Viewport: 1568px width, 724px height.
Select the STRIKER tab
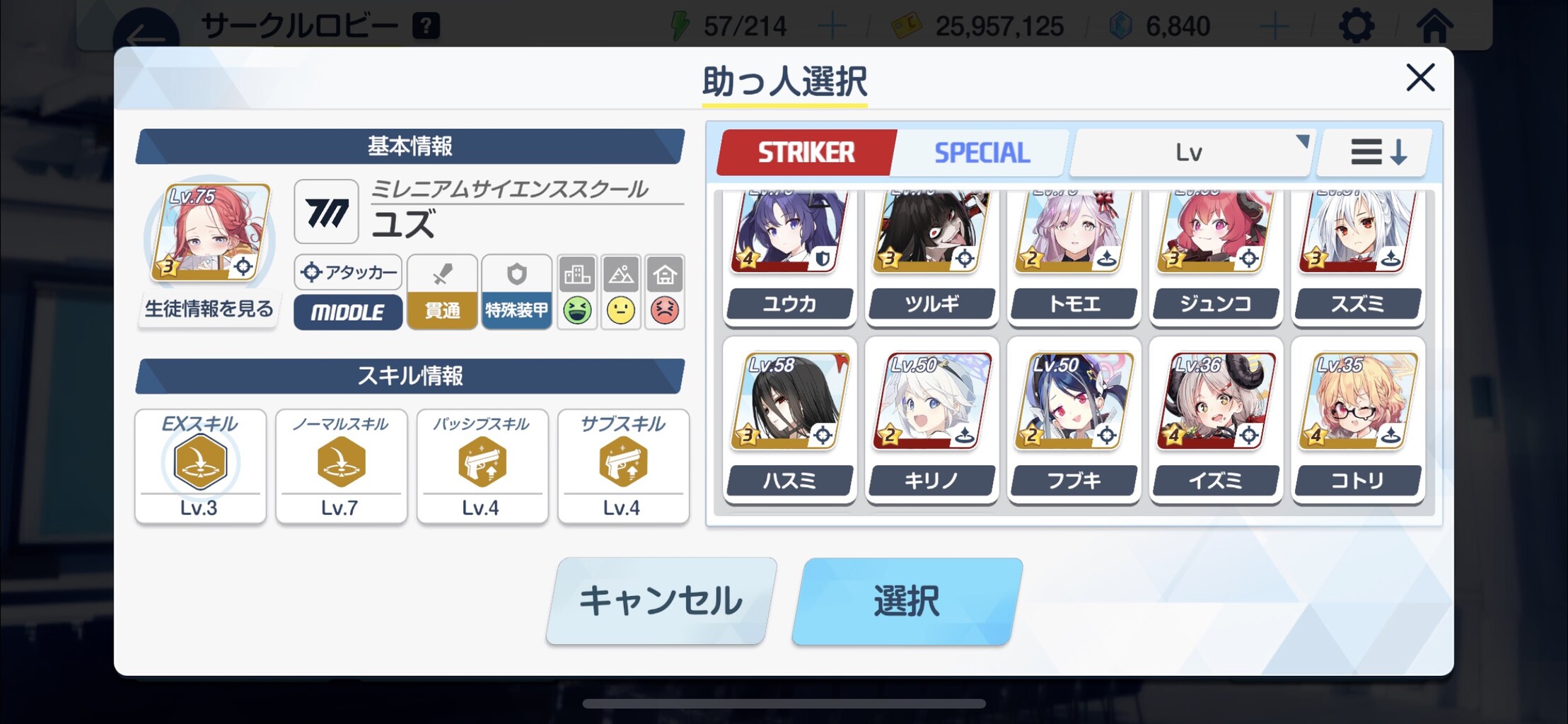(806, 153)
